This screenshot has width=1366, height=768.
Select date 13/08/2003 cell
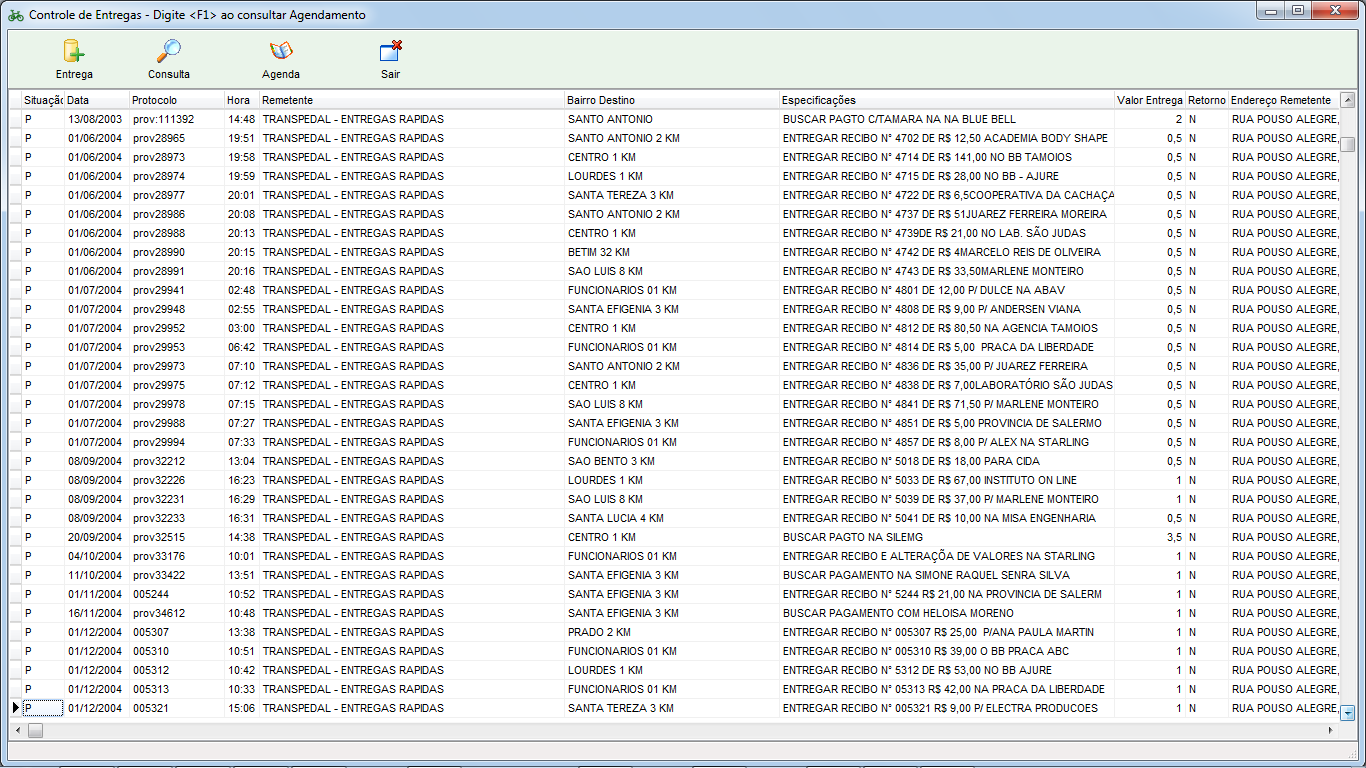tap(97, 119)
